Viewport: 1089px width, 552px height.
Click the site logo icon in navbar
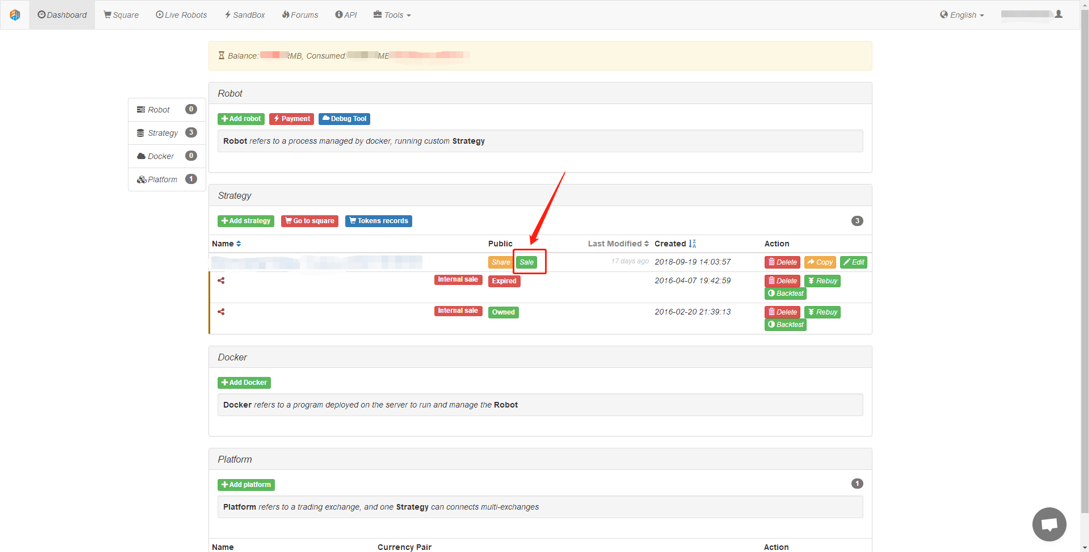(x=15, y=15)
